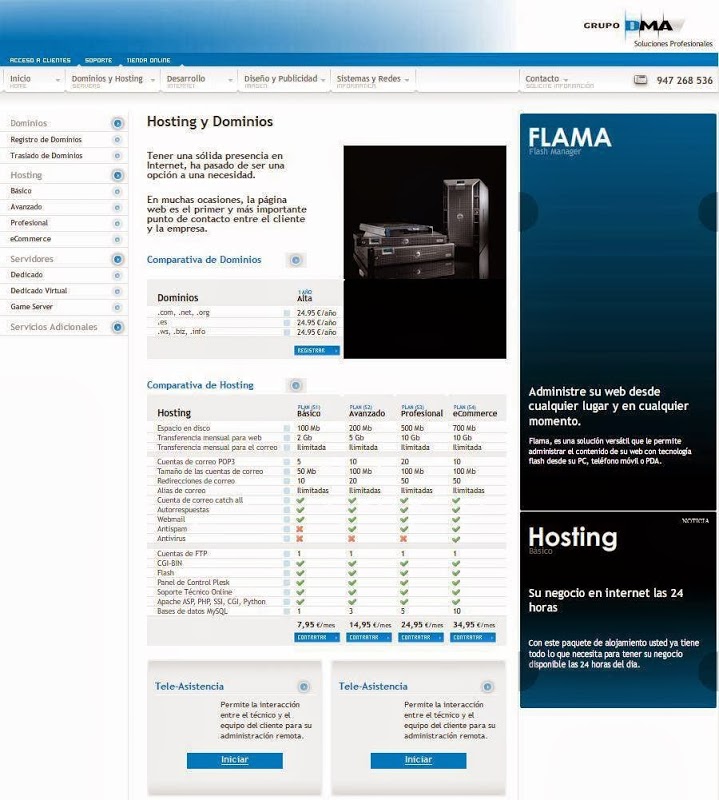Click the arrow icon beside Servidores heading

point(117,259)
